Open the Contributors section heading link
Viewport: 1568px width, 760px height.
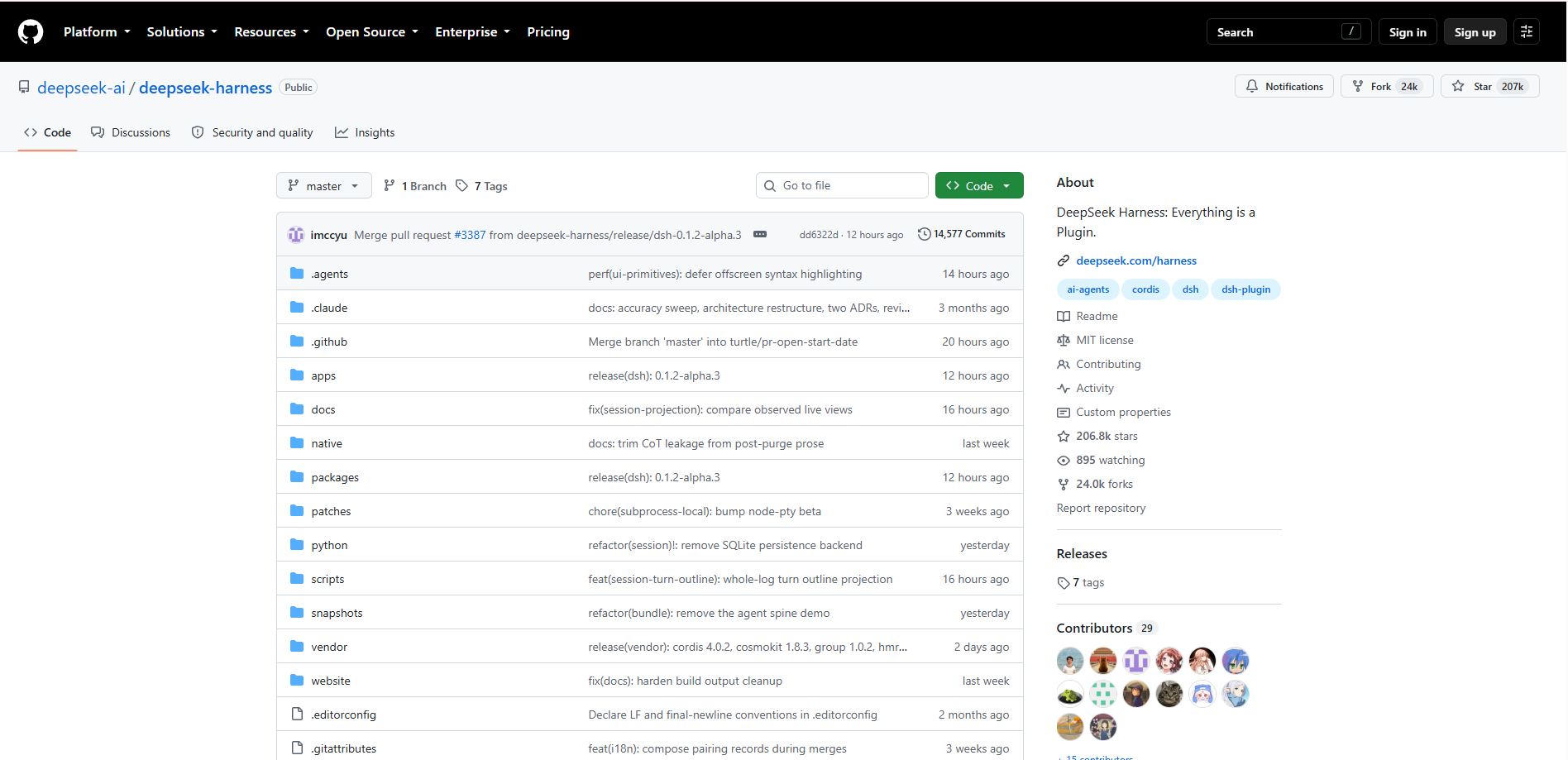click(x=1107, y=629)
